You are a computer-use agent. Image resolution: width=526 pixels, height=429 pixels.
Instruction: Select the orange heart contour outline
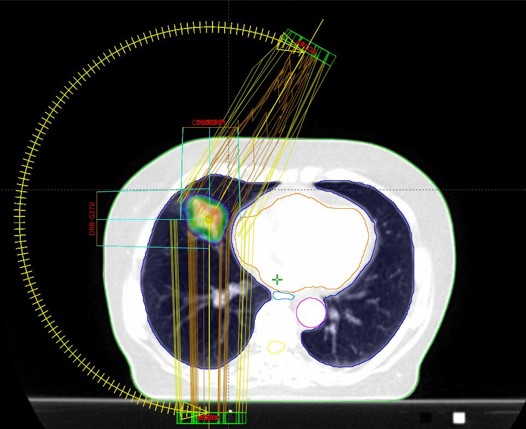point(302,242)
